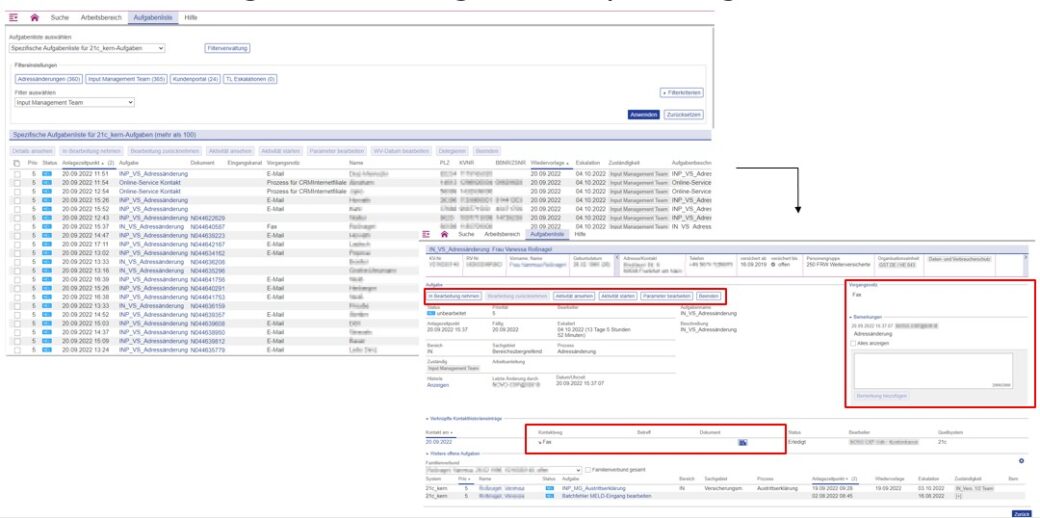The width and height of the screenshot is (1040, 518).
Task: Open the Historie Anzeigen link
Action: pyautogui.click(x=438, y=385)
